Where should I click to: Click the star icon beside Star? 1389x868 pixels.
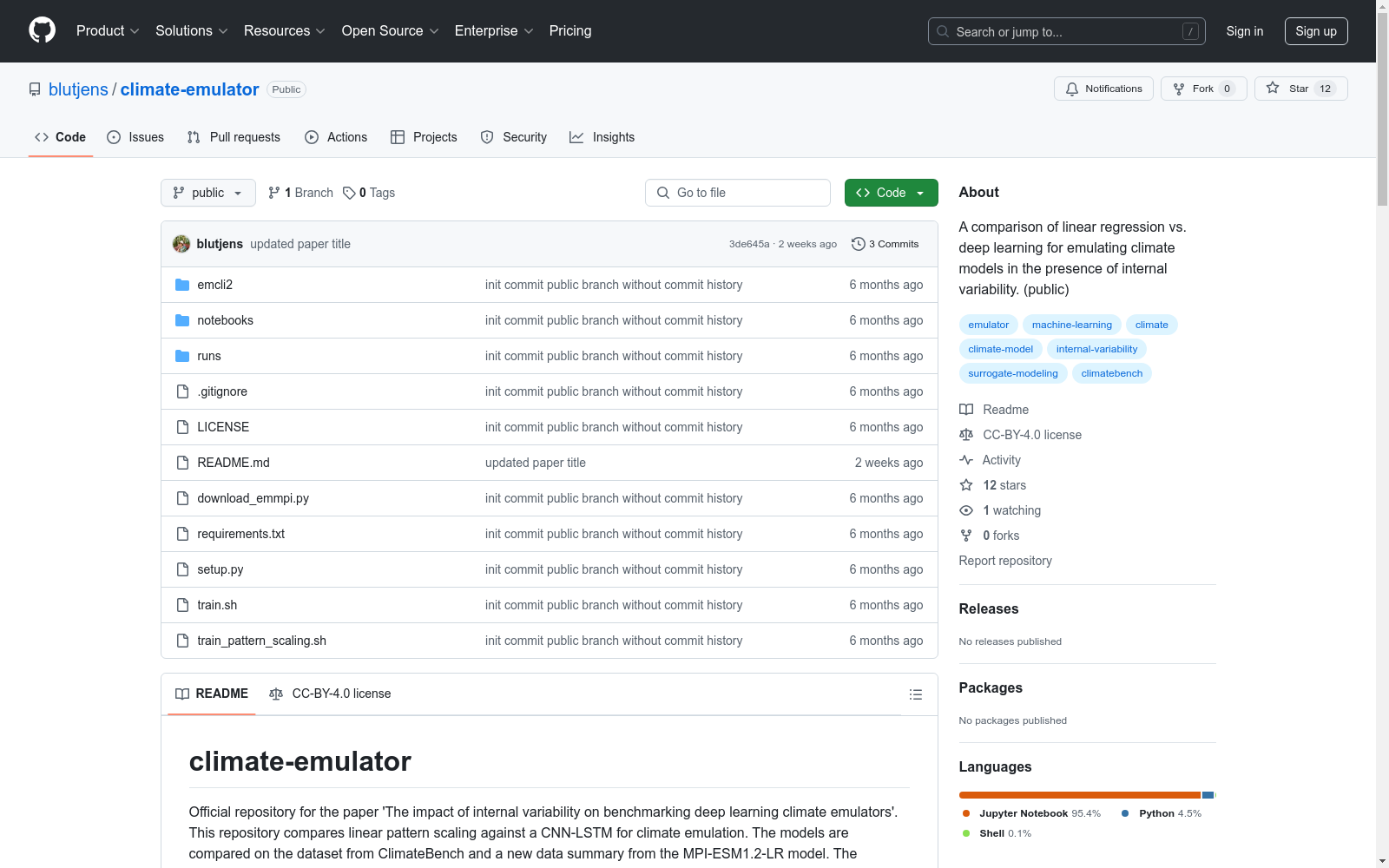[1273, 88]
